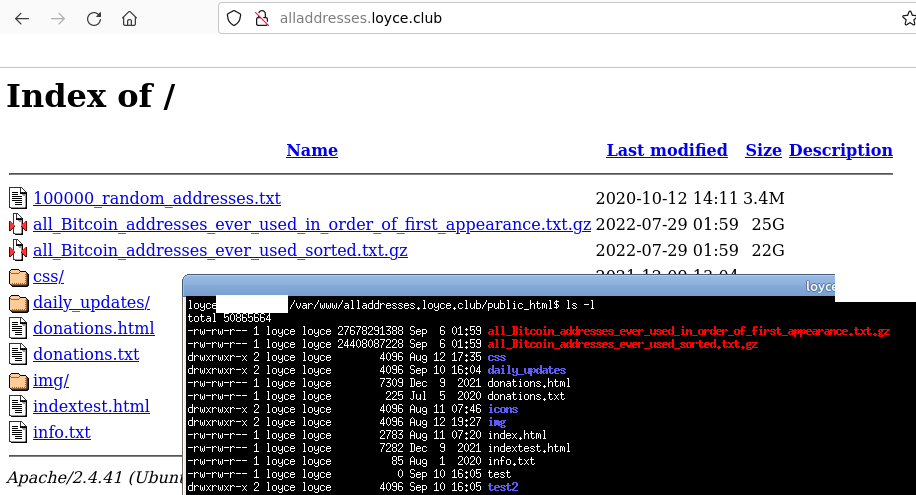Bookmark the page with the star icon
The height and width of the screenshot is (495, 916).
[908, 18]
